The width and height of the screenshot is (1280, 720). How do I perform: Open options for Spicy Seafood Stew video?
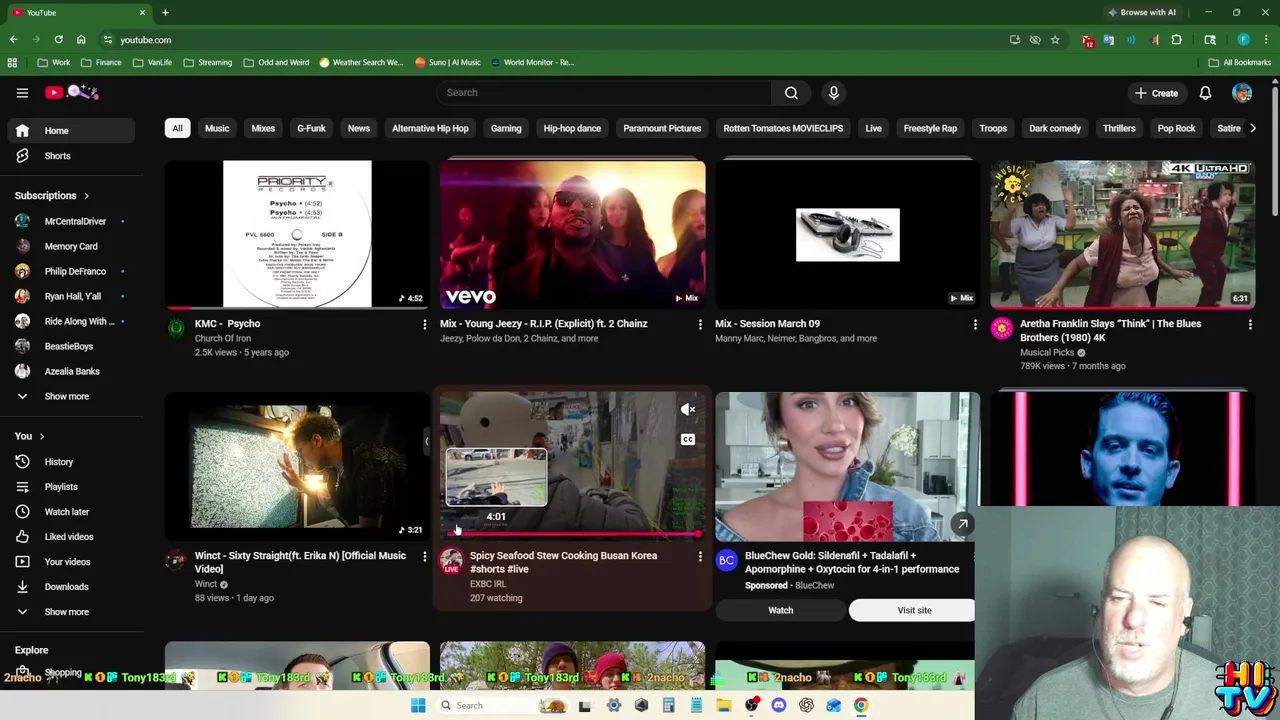[700, 557]
